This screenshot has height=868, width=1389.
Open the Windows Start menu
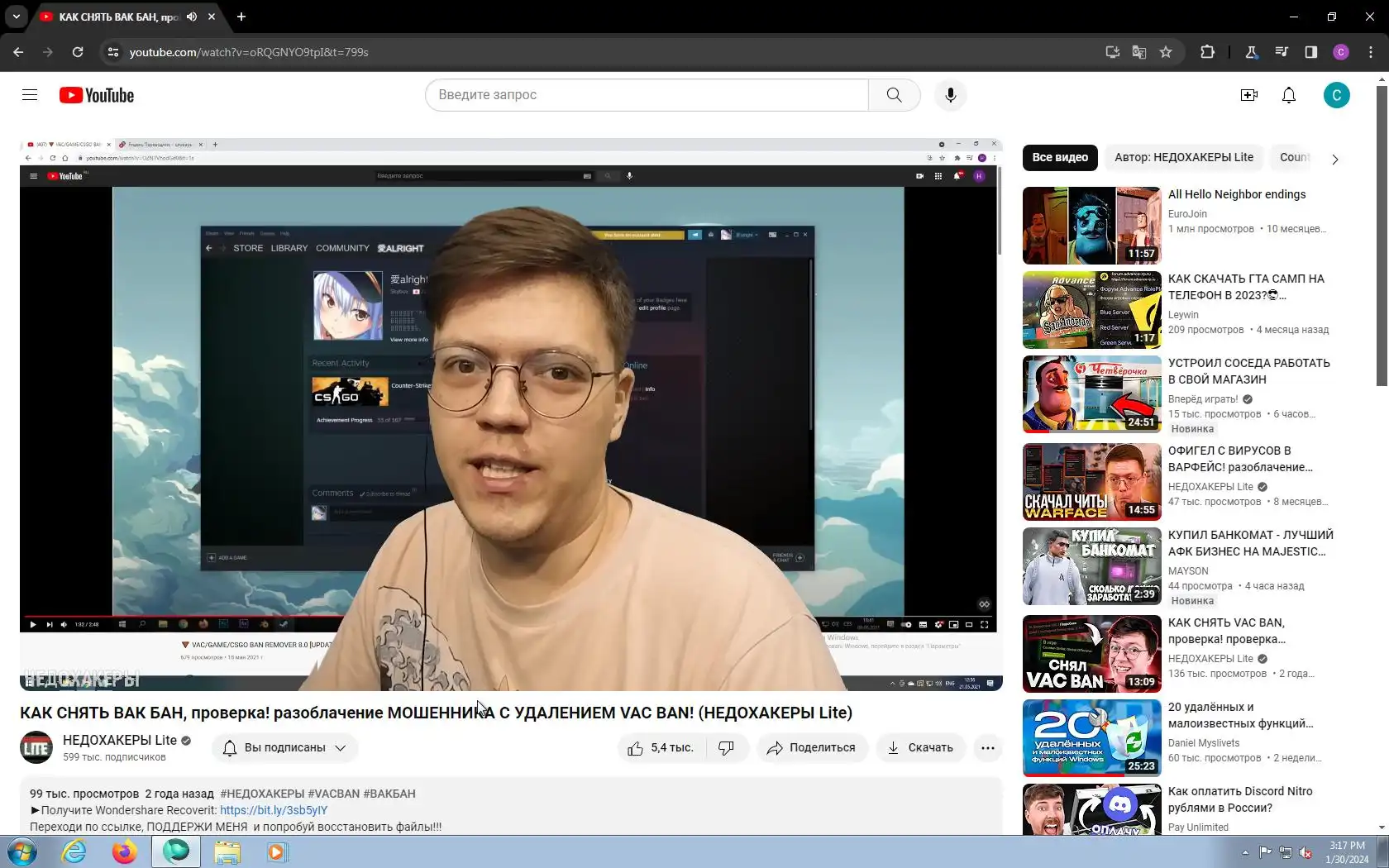tap(21, 852)
